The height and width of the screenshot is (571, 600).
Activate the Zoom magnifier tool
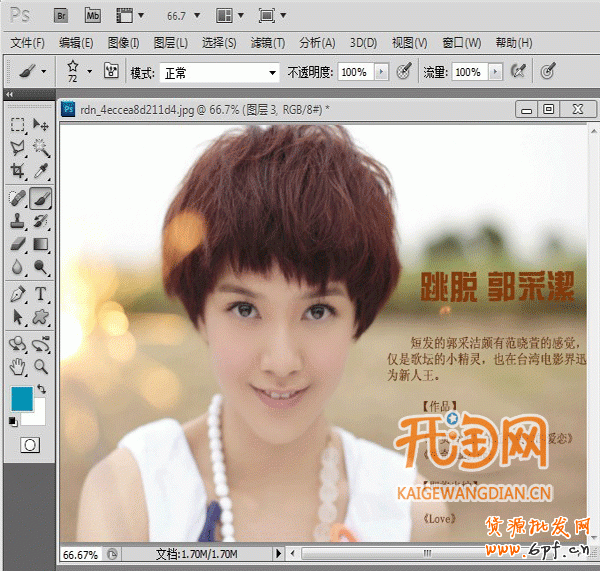coord(41,366)
